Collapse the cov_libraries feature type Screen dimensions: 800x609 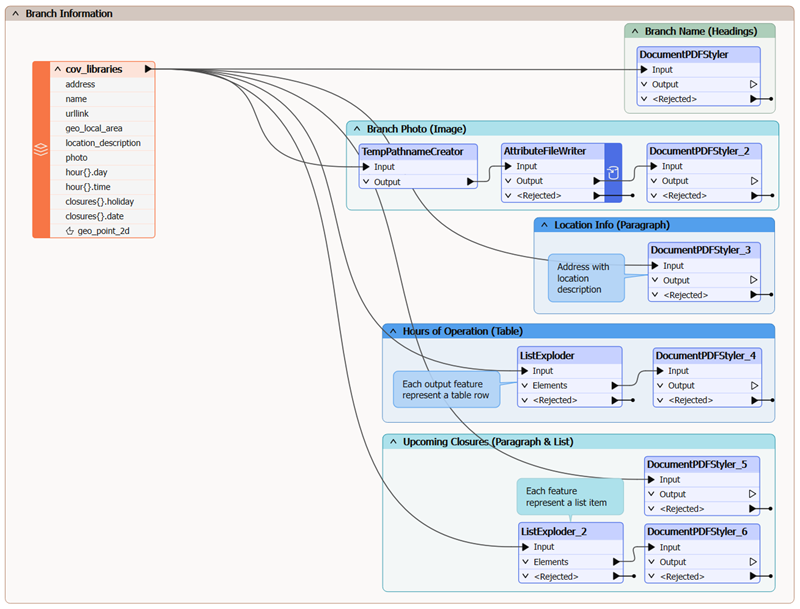(x=58, y=69)
